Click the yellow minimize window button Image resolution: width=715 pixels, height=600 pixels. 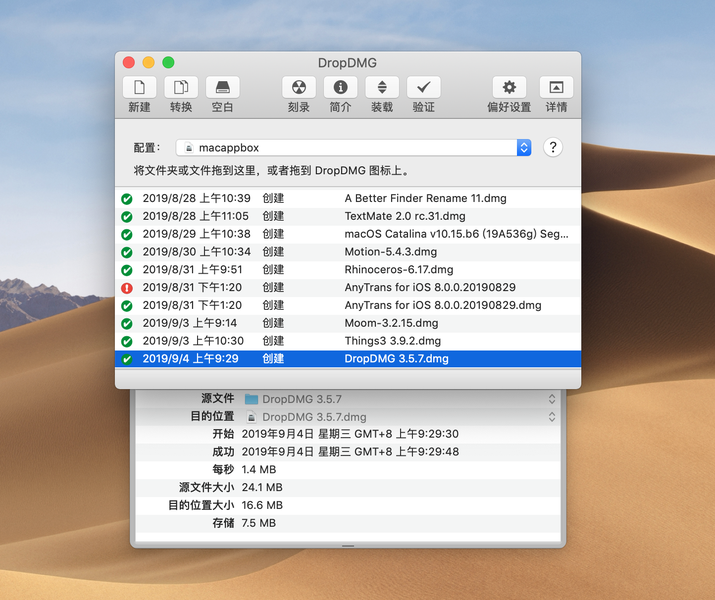coord(149,62)
